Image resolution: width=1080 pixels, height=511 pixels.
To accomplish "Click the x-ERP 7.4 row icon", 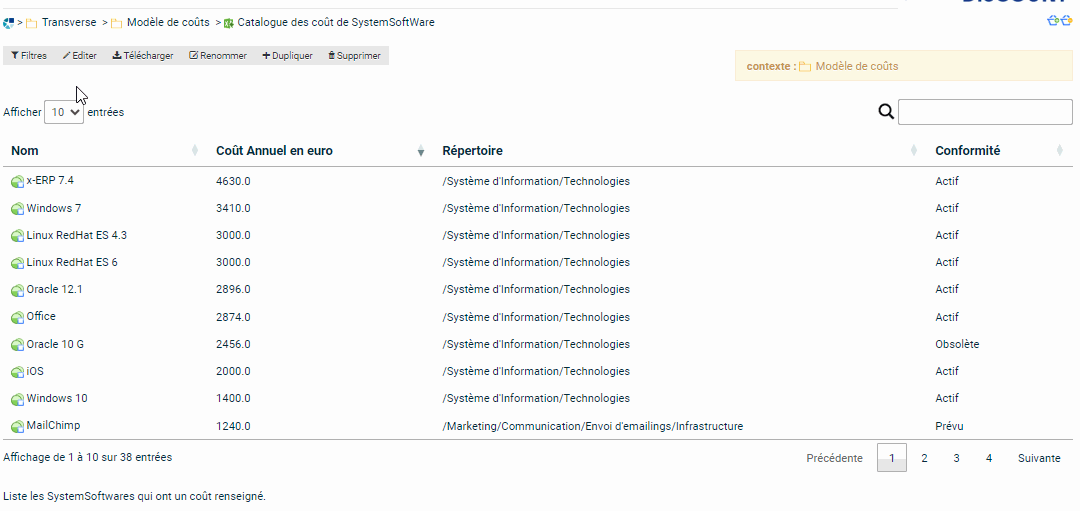I will pyautogui.click(x=17, y=182).
